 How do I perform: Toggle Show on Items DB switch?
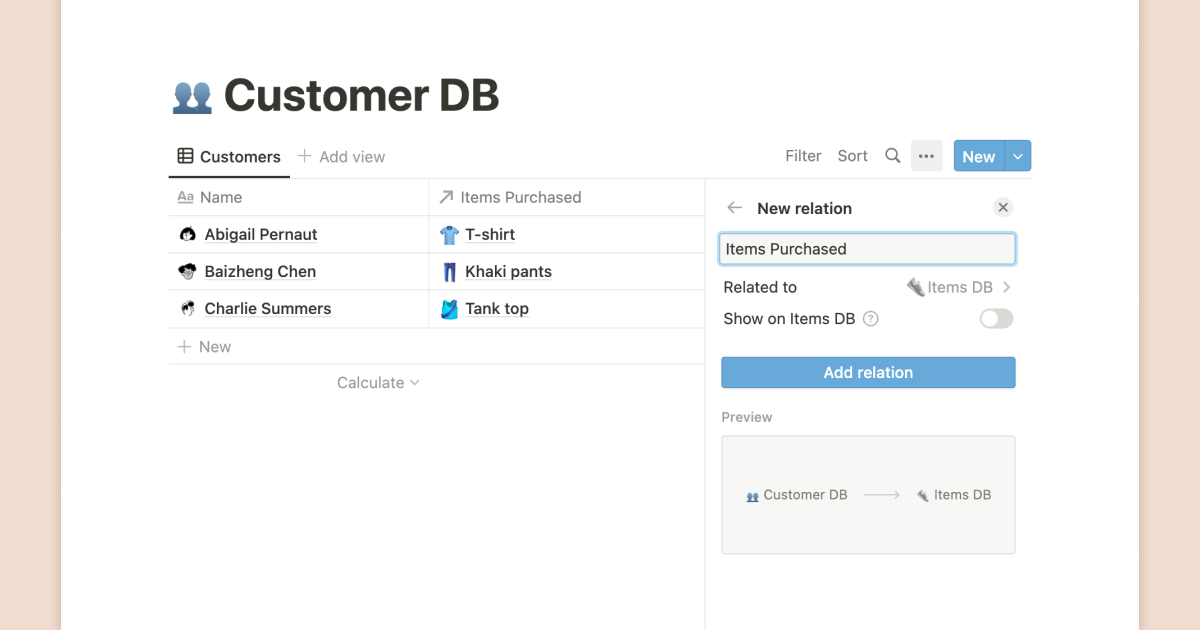(996, 319)
